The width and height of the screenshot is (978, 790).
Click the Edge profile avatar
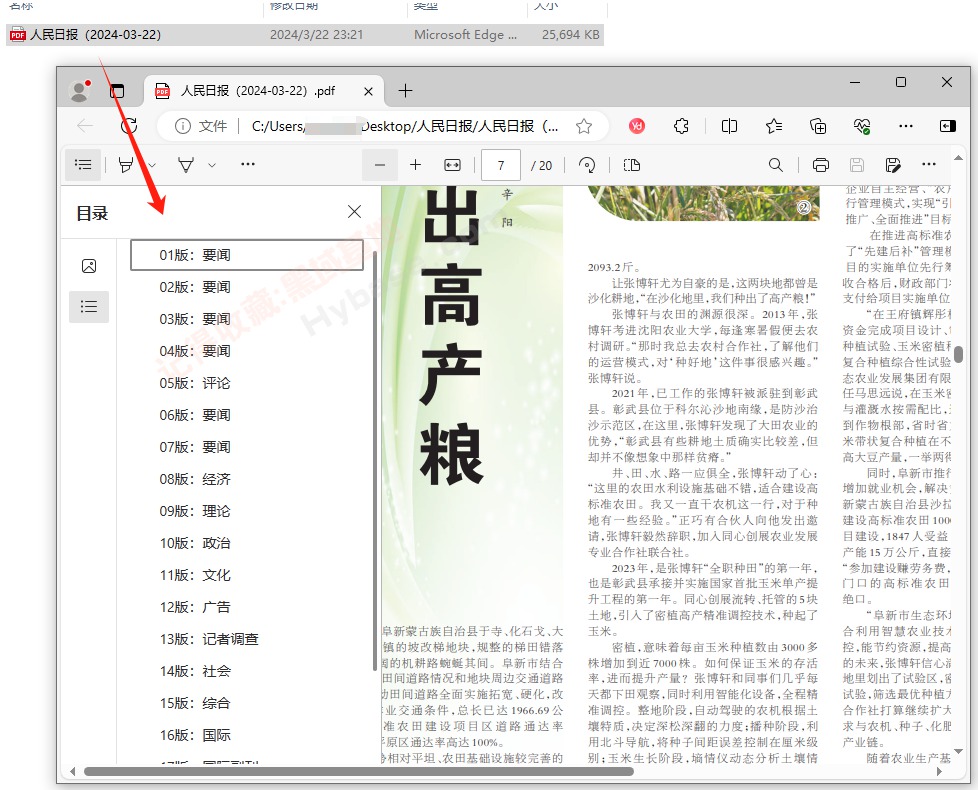click(80, 91)
